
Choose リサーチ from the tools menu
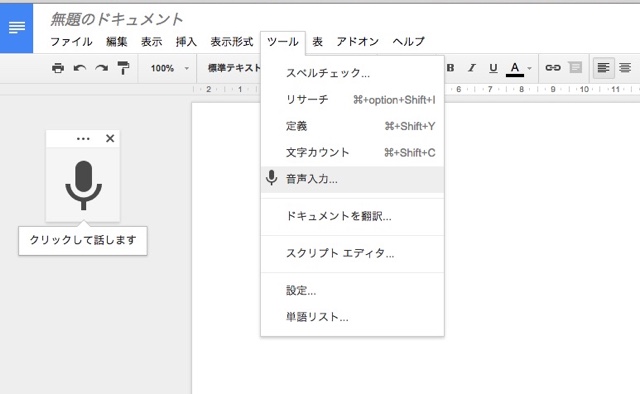click(x=352, y=100)
